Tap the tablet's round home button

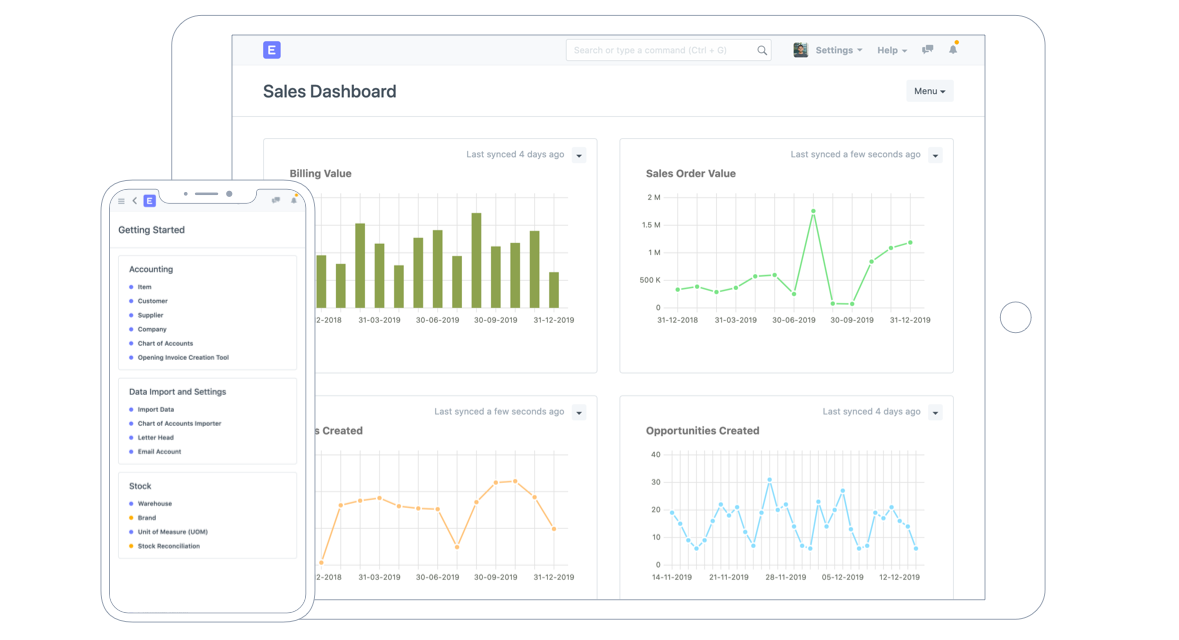pos(1015,317)
